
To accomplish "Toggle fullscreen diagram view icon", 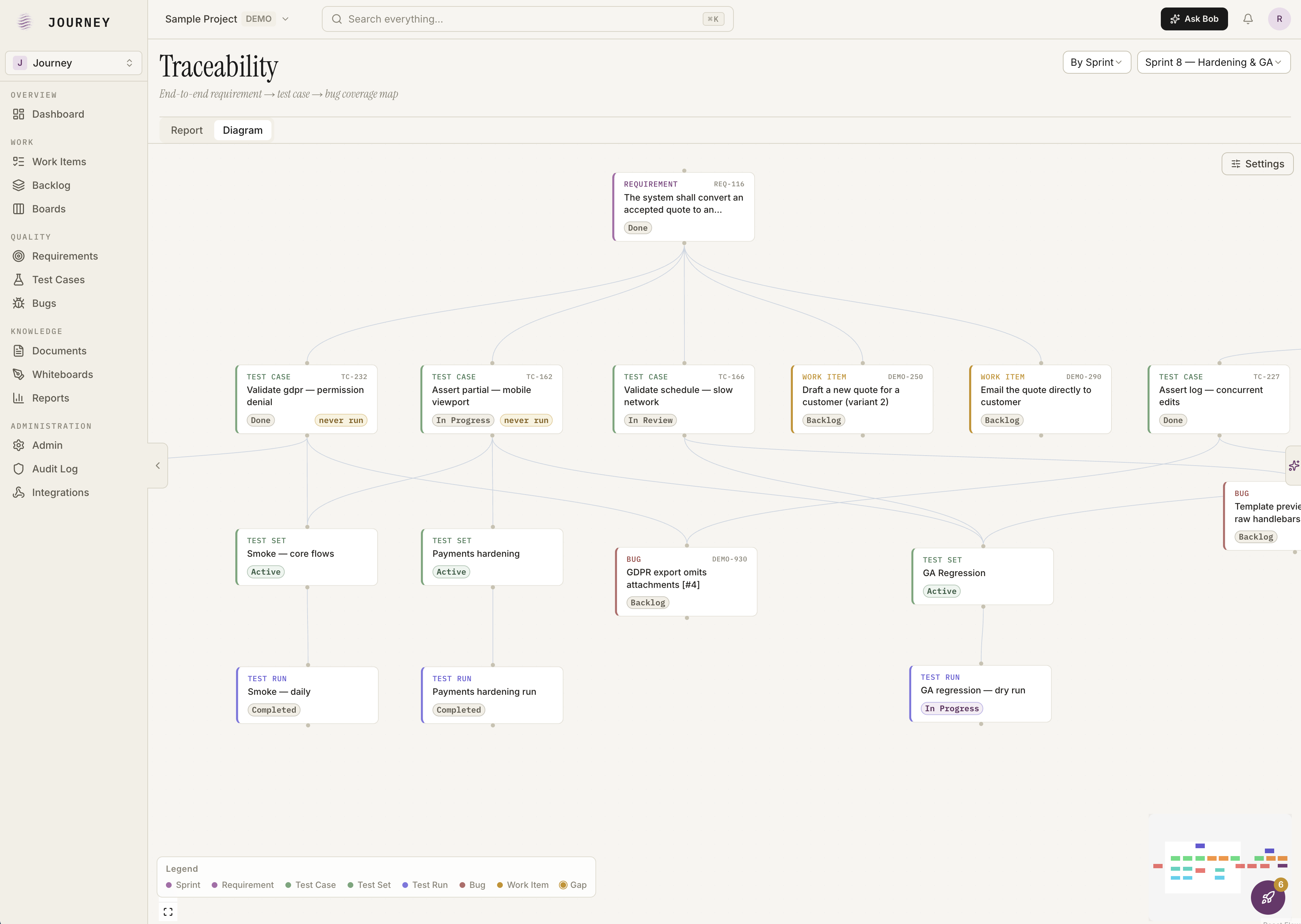I will [x=168, y=912].
